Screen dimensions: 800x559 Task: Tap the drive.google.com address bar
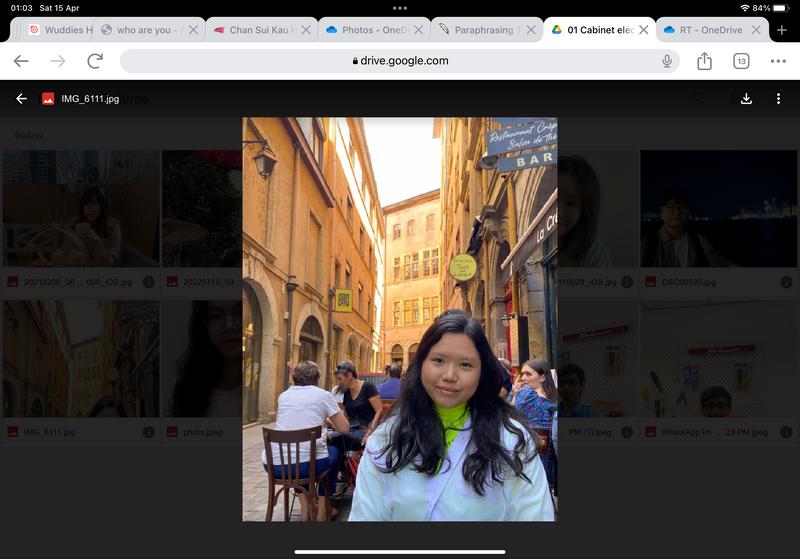(x=399, y=61)
